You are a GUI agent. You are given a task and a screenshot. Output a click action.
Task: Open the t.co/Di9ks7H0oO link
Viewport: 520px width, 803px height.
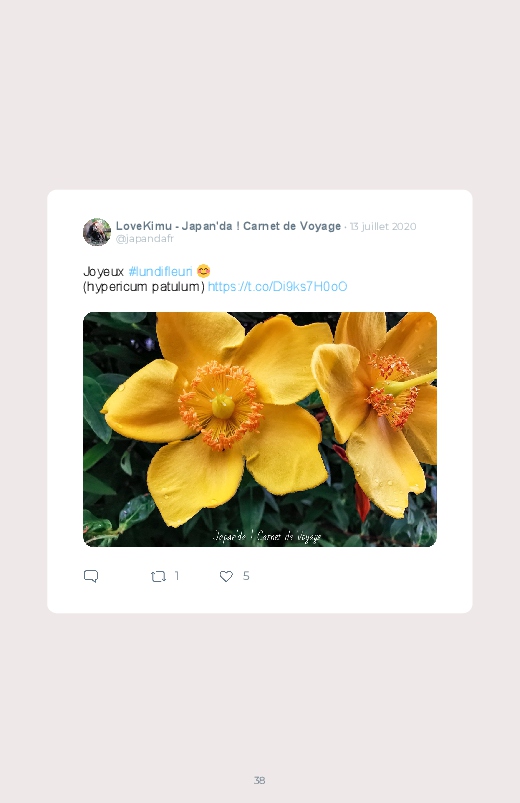pyautogui.click(x=278, y=286)
